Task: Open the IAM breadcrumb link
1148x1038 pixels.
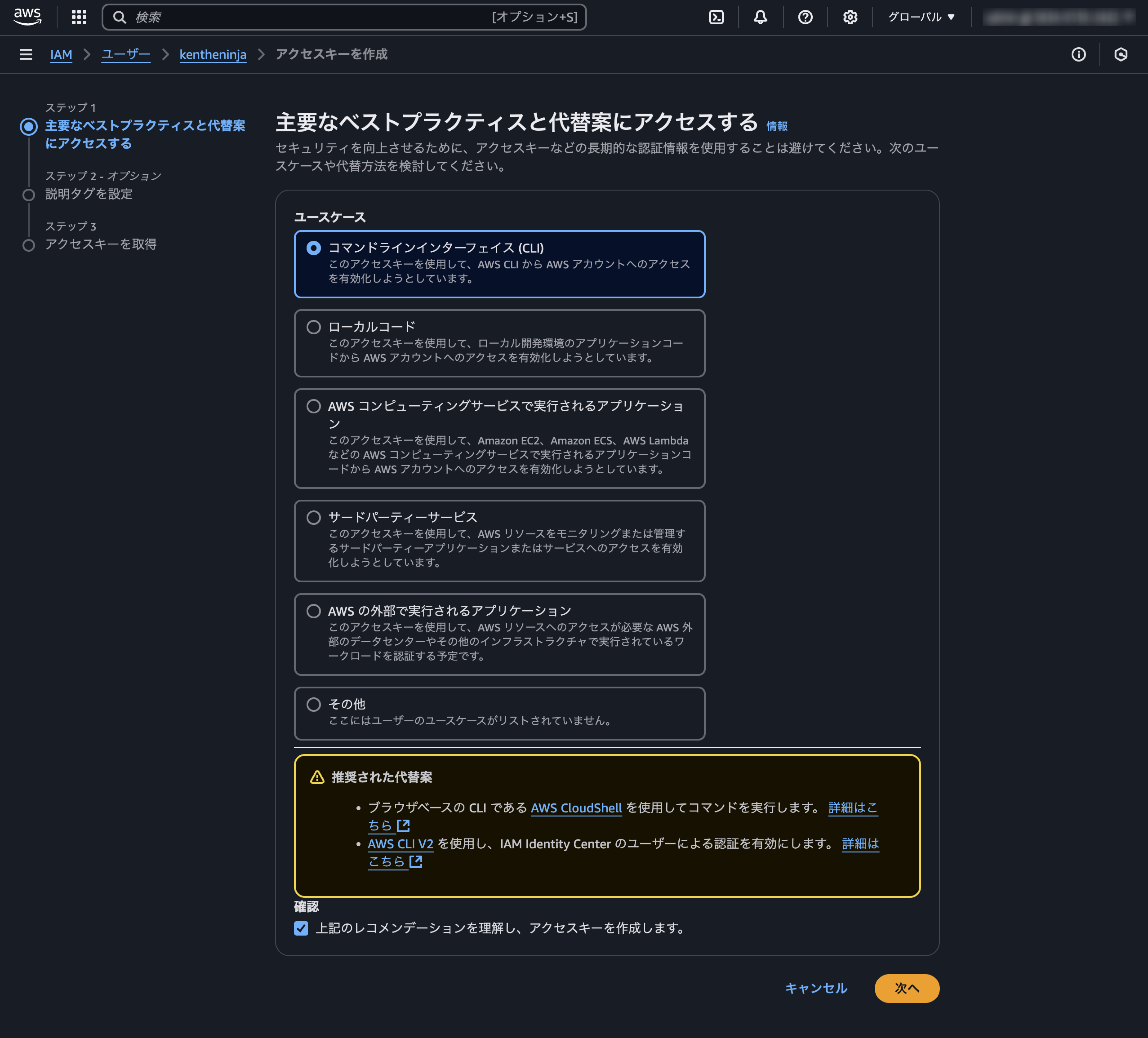Action: click(x=61, y=55)
